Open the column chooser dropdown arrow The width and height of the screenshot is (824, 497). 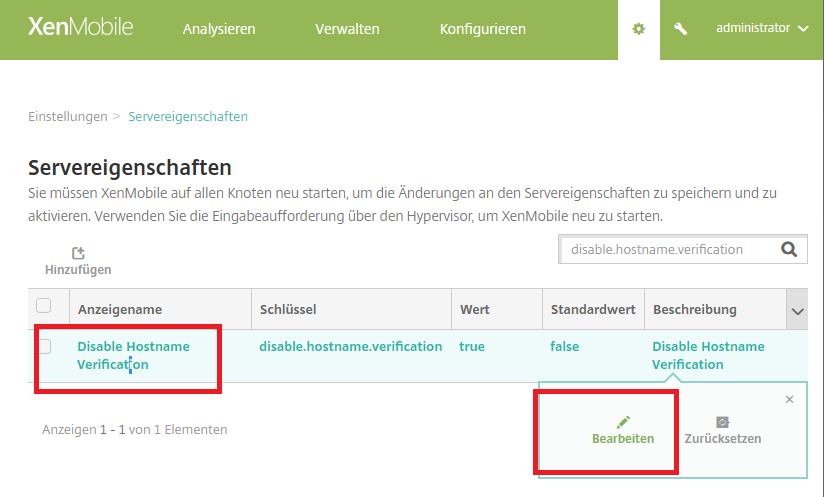797,311
